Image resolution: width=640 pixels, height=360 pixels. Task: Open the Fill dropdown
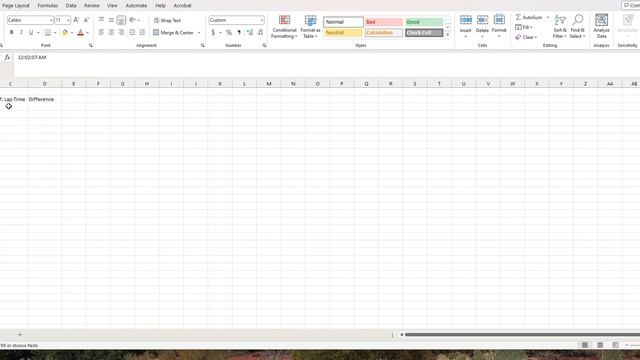point(524,27)
